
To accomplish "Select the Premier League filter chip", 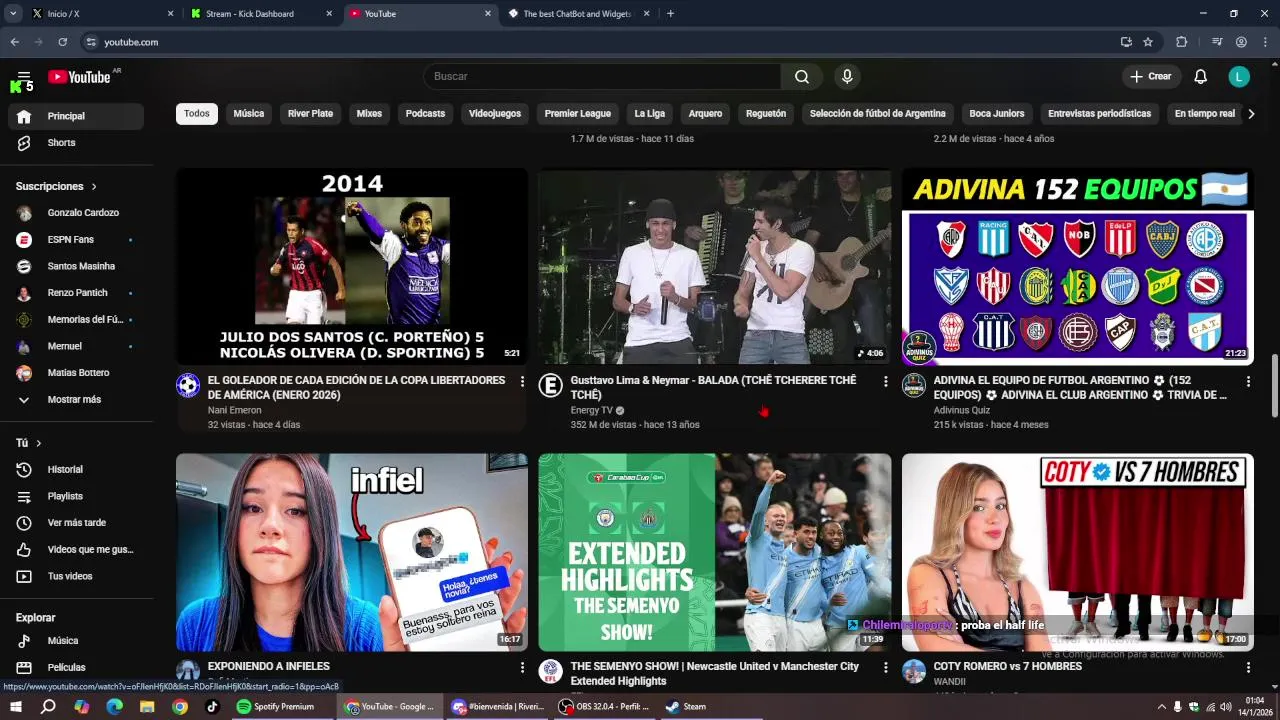I will point(578,114).
